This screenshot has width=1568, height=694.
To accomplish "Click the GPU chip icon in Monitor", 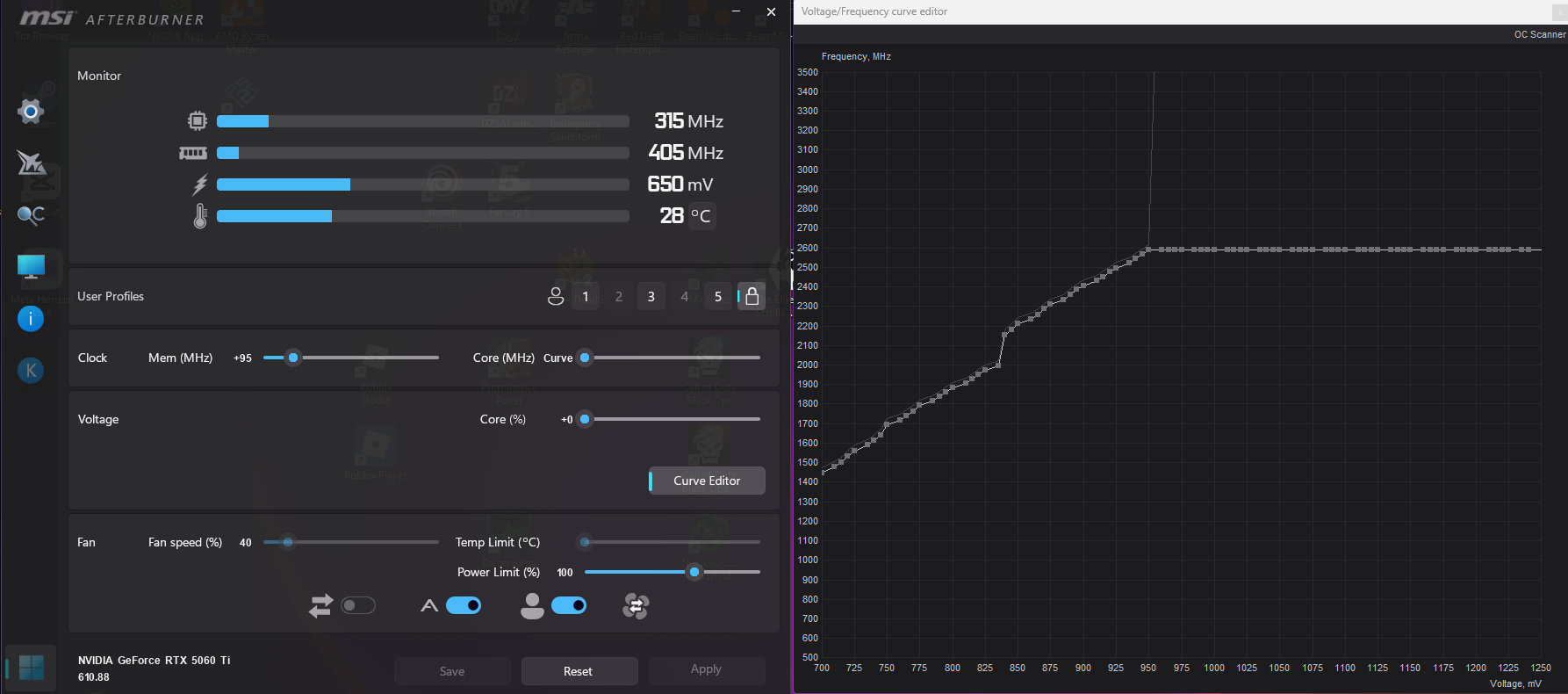I will point(198,121).
